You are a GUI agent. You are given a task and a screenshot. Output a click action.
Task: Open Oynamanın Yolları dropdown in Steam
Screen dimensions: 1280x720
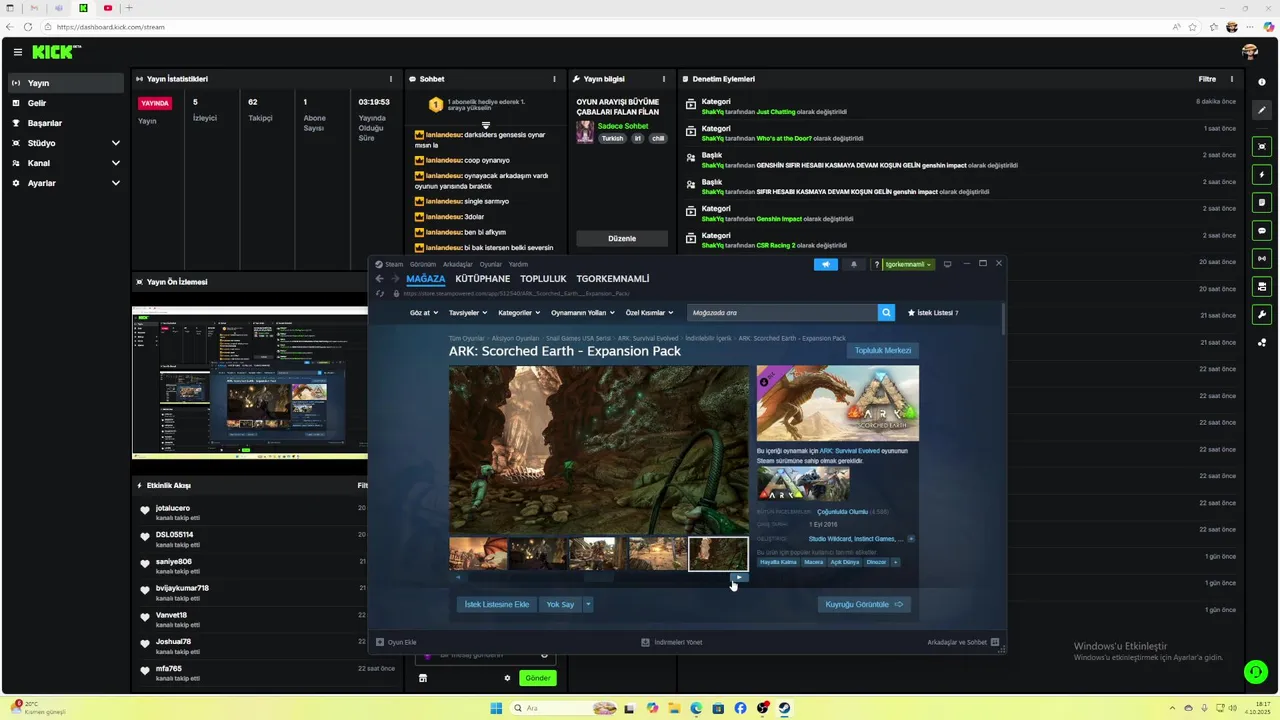(x=583, y=313)
